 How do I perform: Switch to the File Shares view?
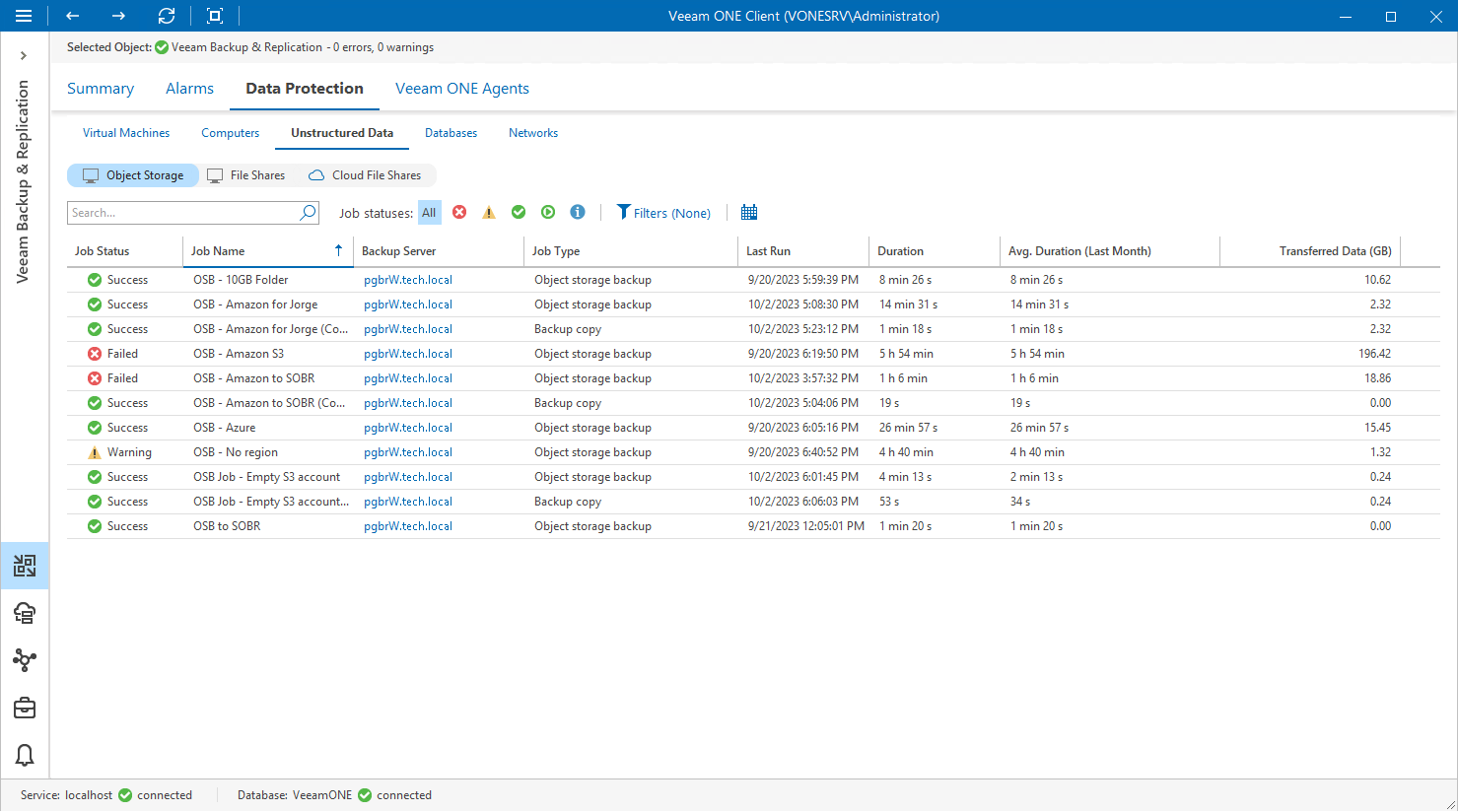(246, 174)
